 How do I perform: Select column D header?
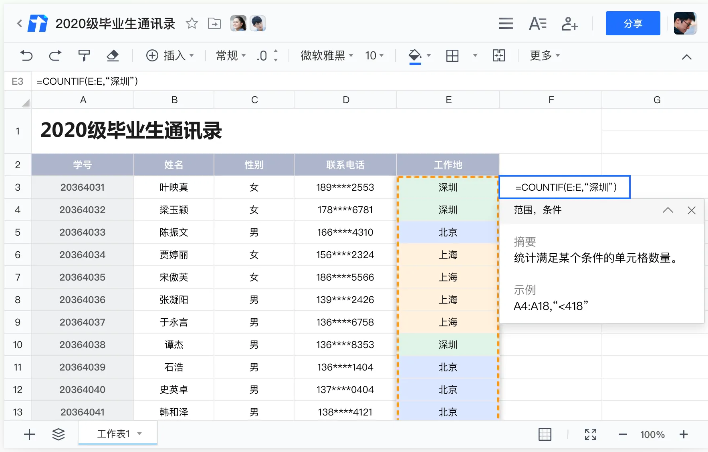point(345,100)
